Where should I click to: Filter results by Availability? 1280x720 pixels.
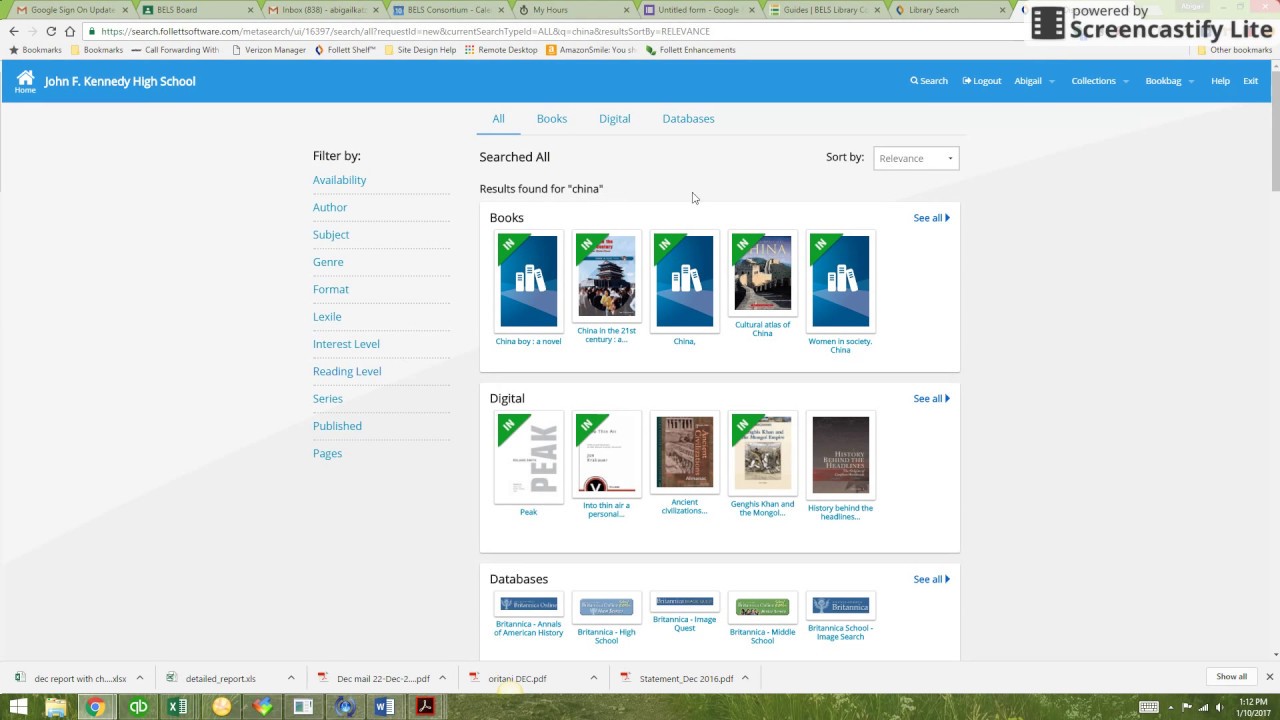click(x=340, y=180)
